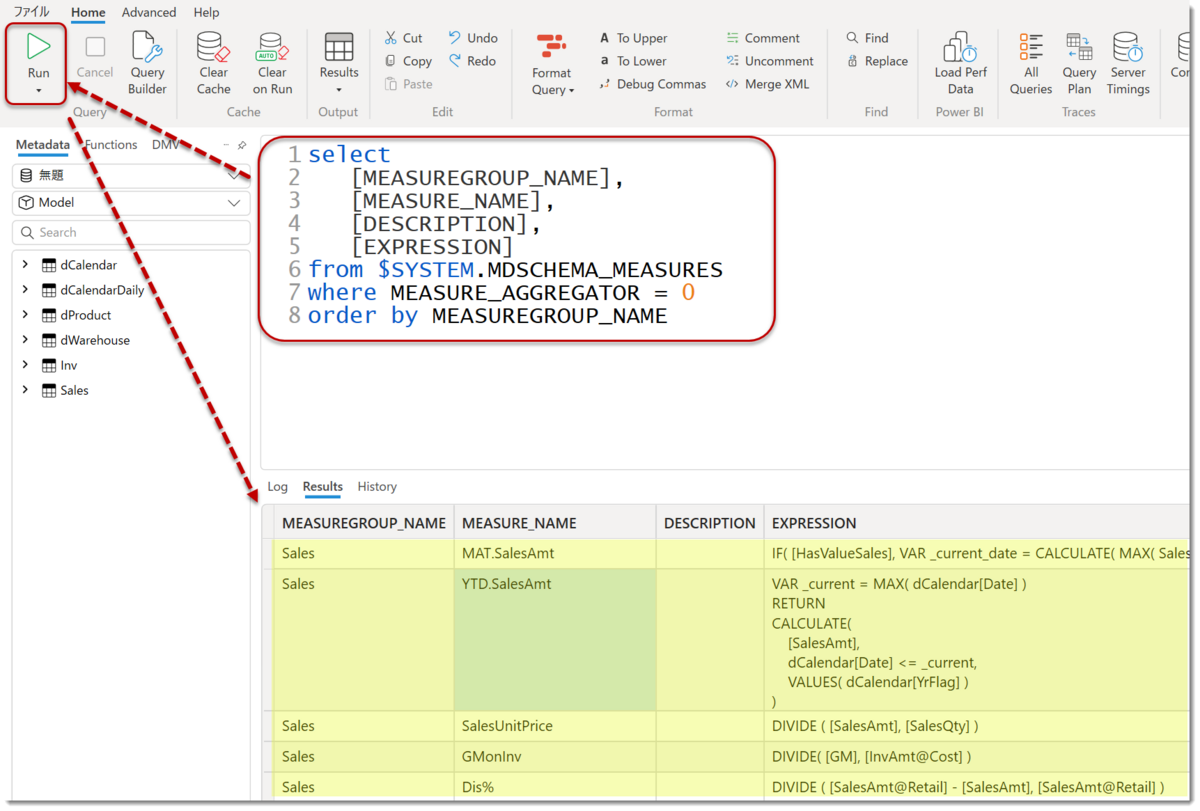Click Clear Cache
The height and width of the screenshot is (811, 1200).
pos(213,62)
